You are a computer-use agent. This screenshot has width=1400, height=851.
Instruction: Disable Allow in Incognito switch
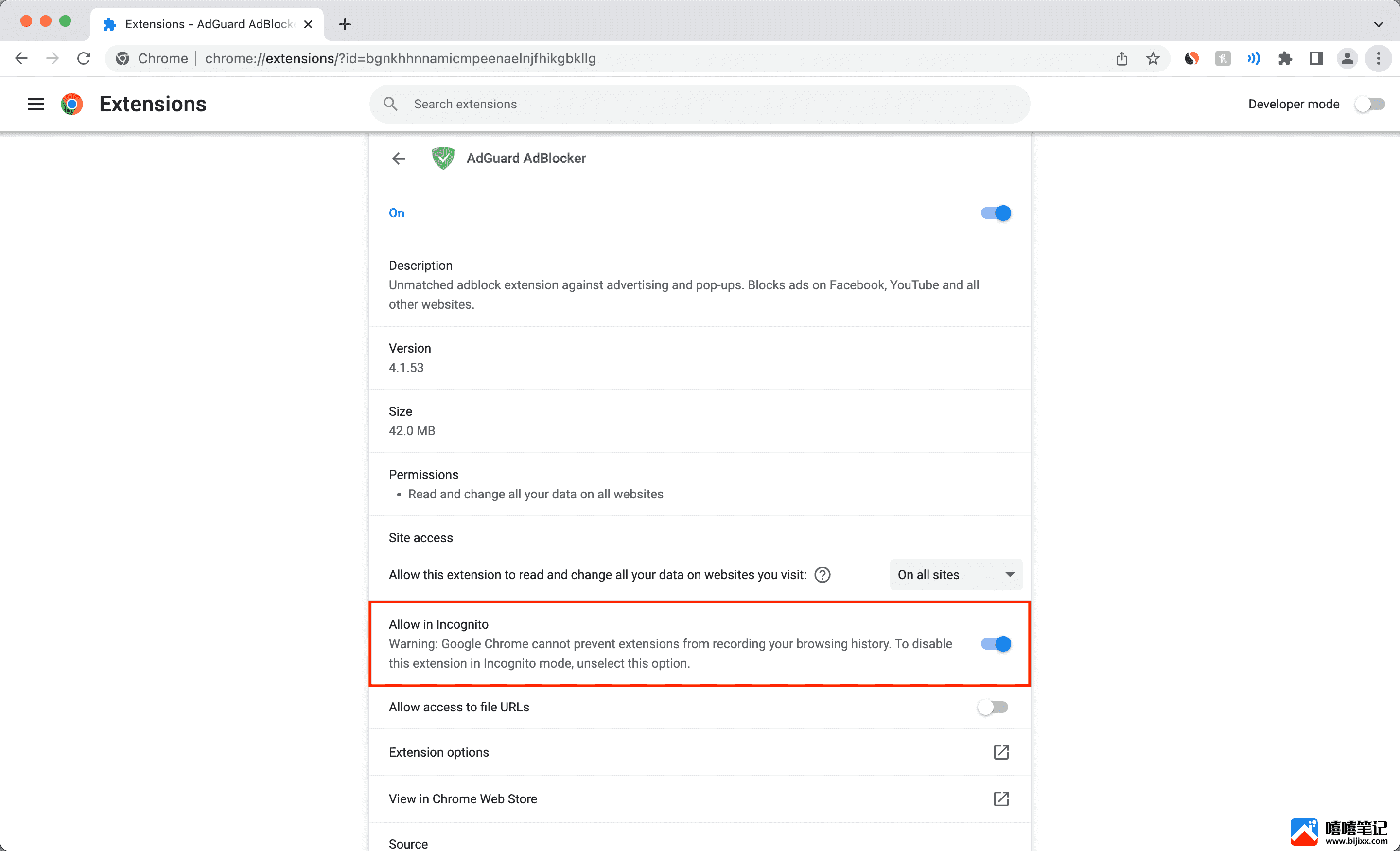tap(996, 644)
